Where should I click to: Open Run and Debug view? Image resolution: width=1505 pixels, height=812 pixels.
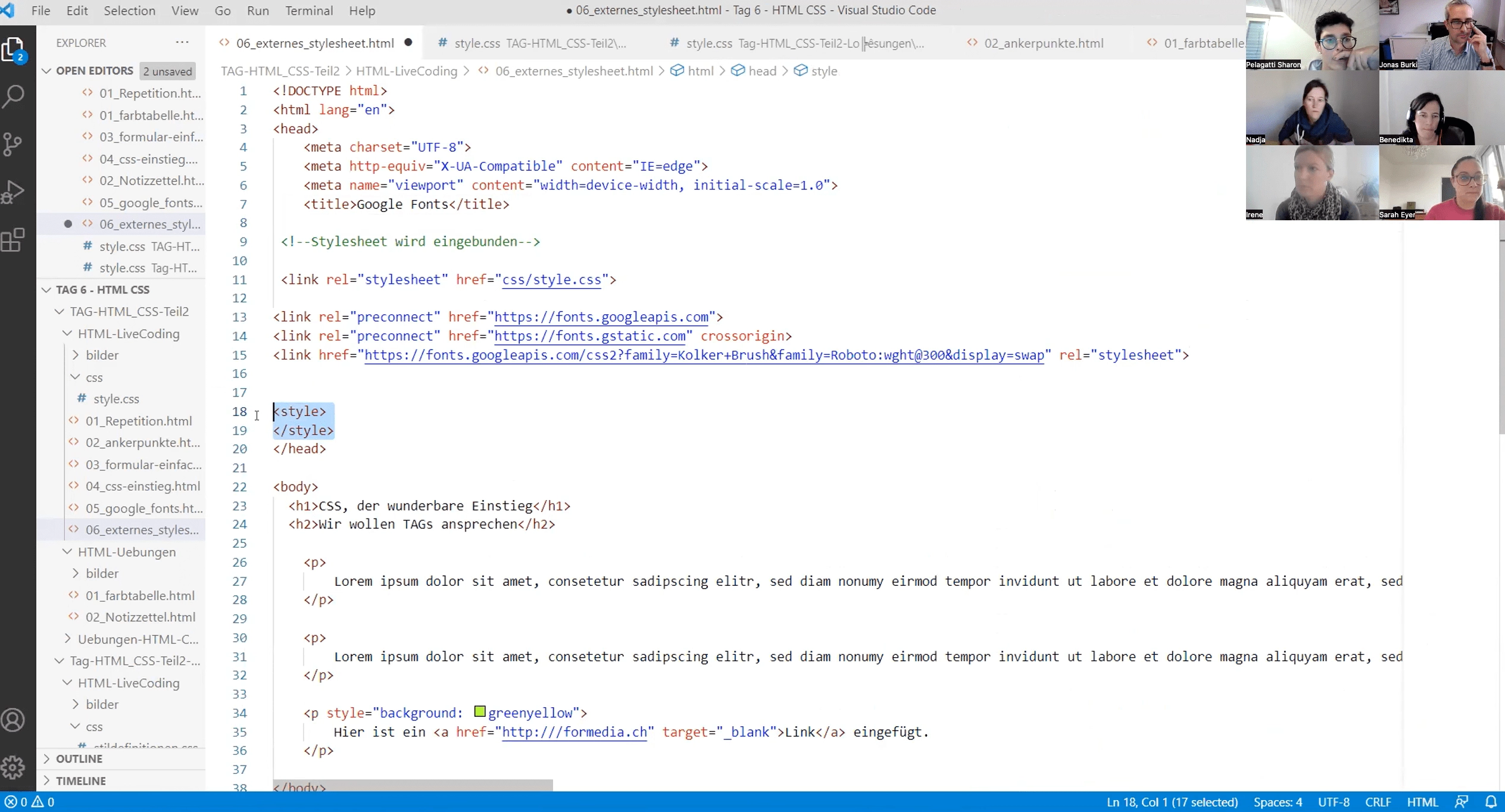click(x=13, y=192)
